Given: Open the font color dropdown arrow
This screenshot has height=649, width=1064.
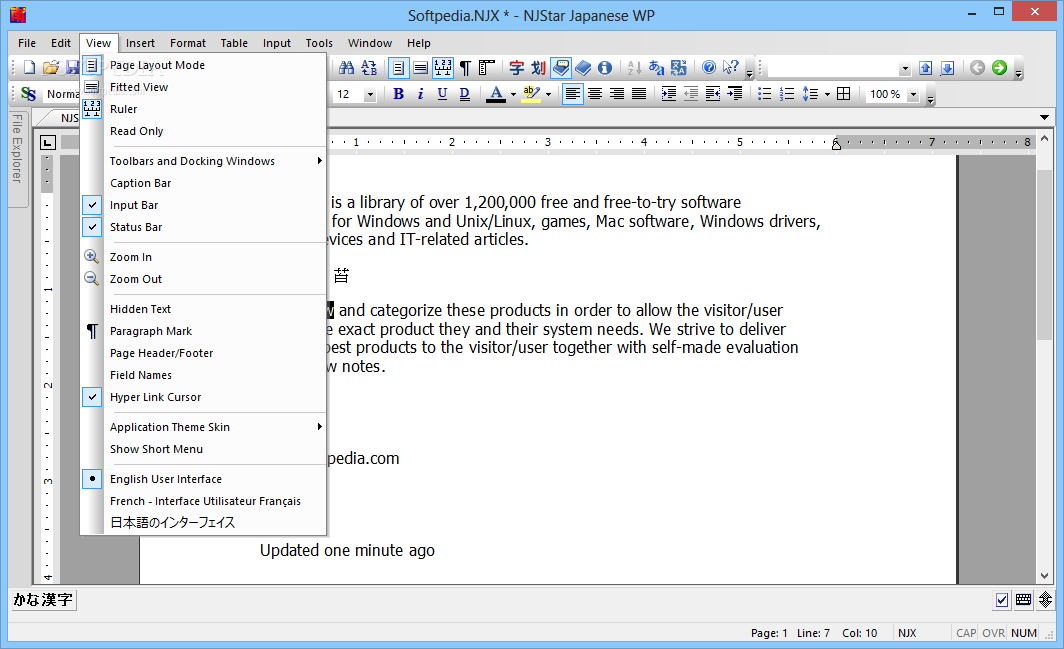Looking at the screenshot, I should point(513,94).
